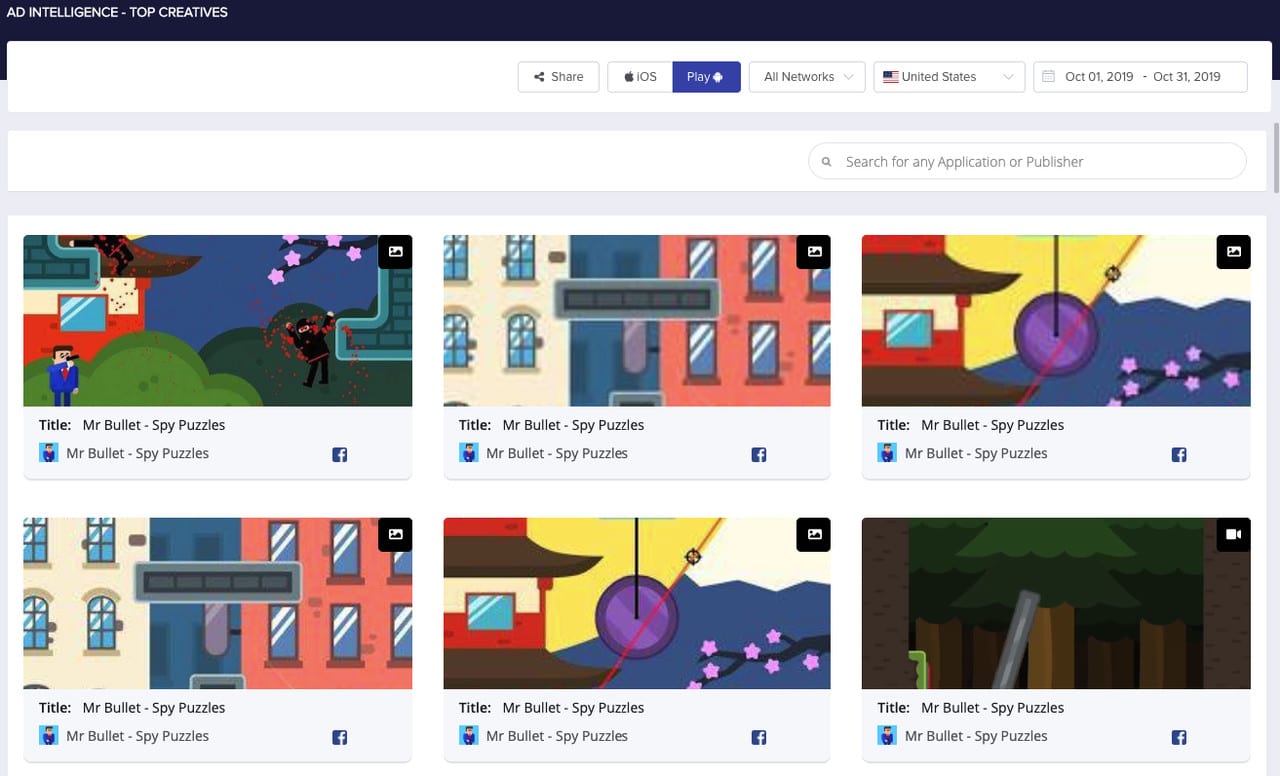Click Mr Bullet app icon under ninja creative
1280x776 pixels.
click(49, 453)
